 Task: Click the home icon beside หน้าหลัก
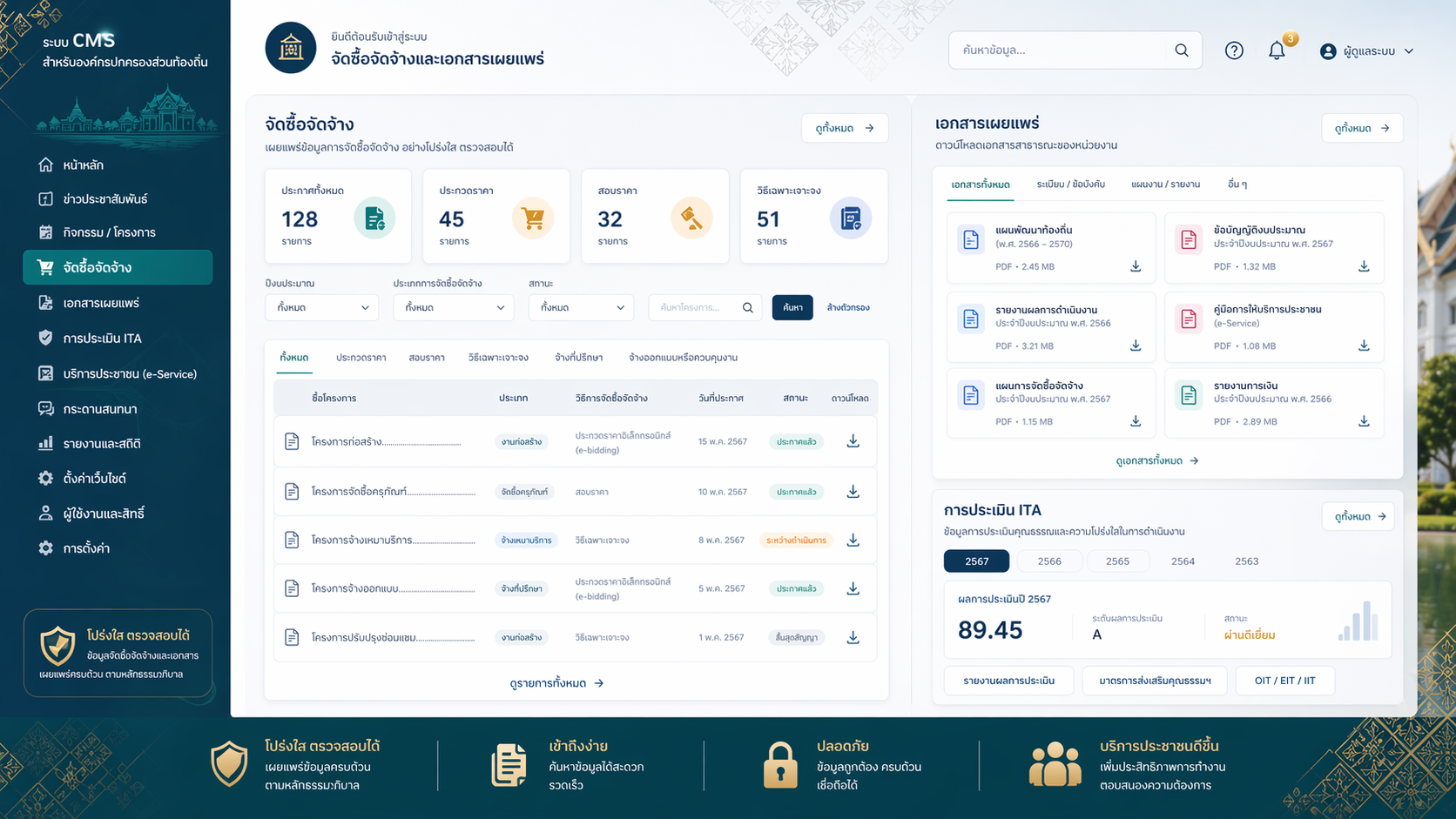pos(45,164)
